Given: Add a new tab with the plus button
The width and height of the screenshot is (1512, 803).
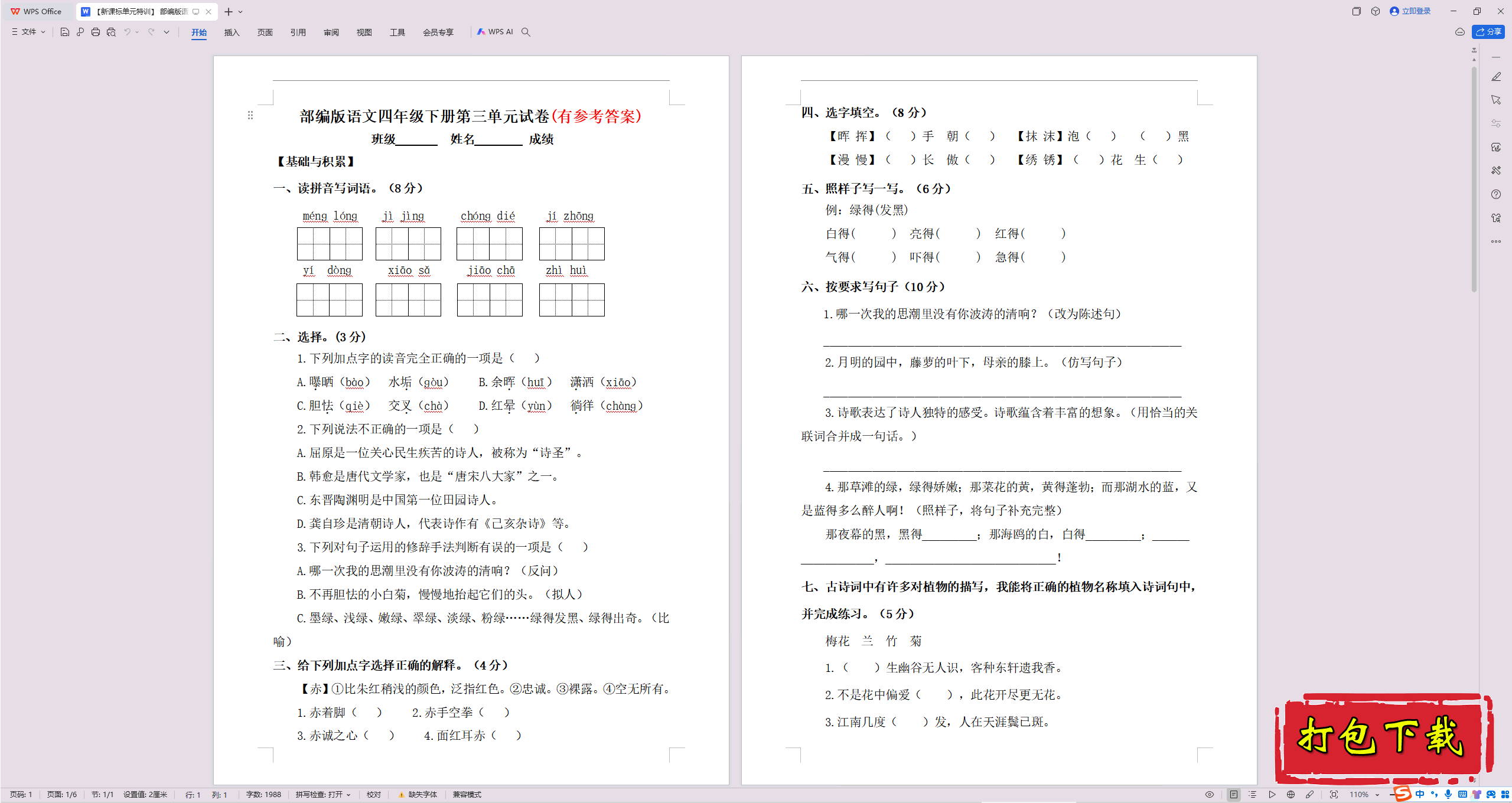Looking at the screenshot, I should (229, 12).
